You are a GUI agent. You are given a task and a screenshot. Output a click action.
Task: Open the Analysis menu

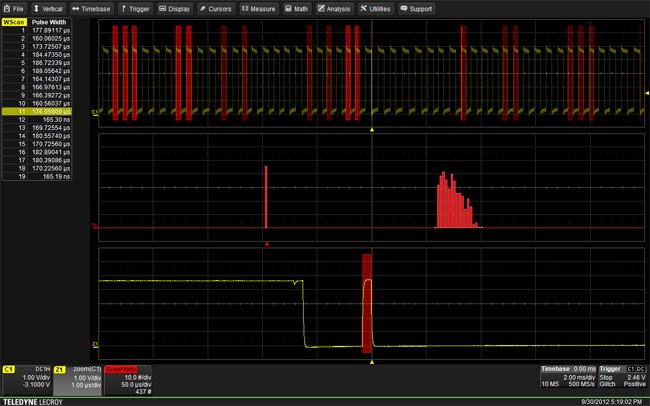pyautogui.click(x=335, y=8)
